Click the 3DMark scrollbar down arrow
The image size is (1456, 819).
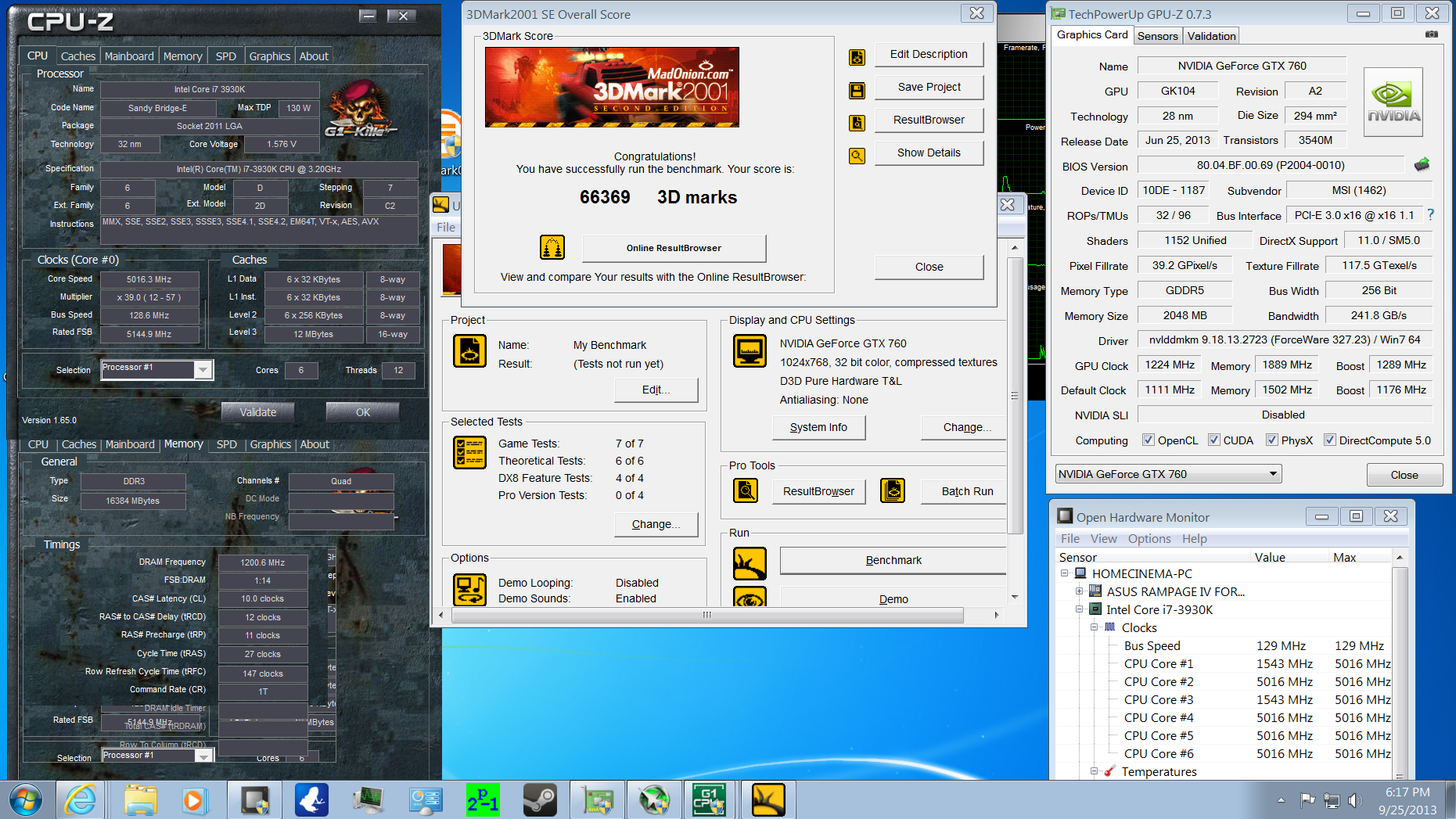click(x=1015, y=597)
